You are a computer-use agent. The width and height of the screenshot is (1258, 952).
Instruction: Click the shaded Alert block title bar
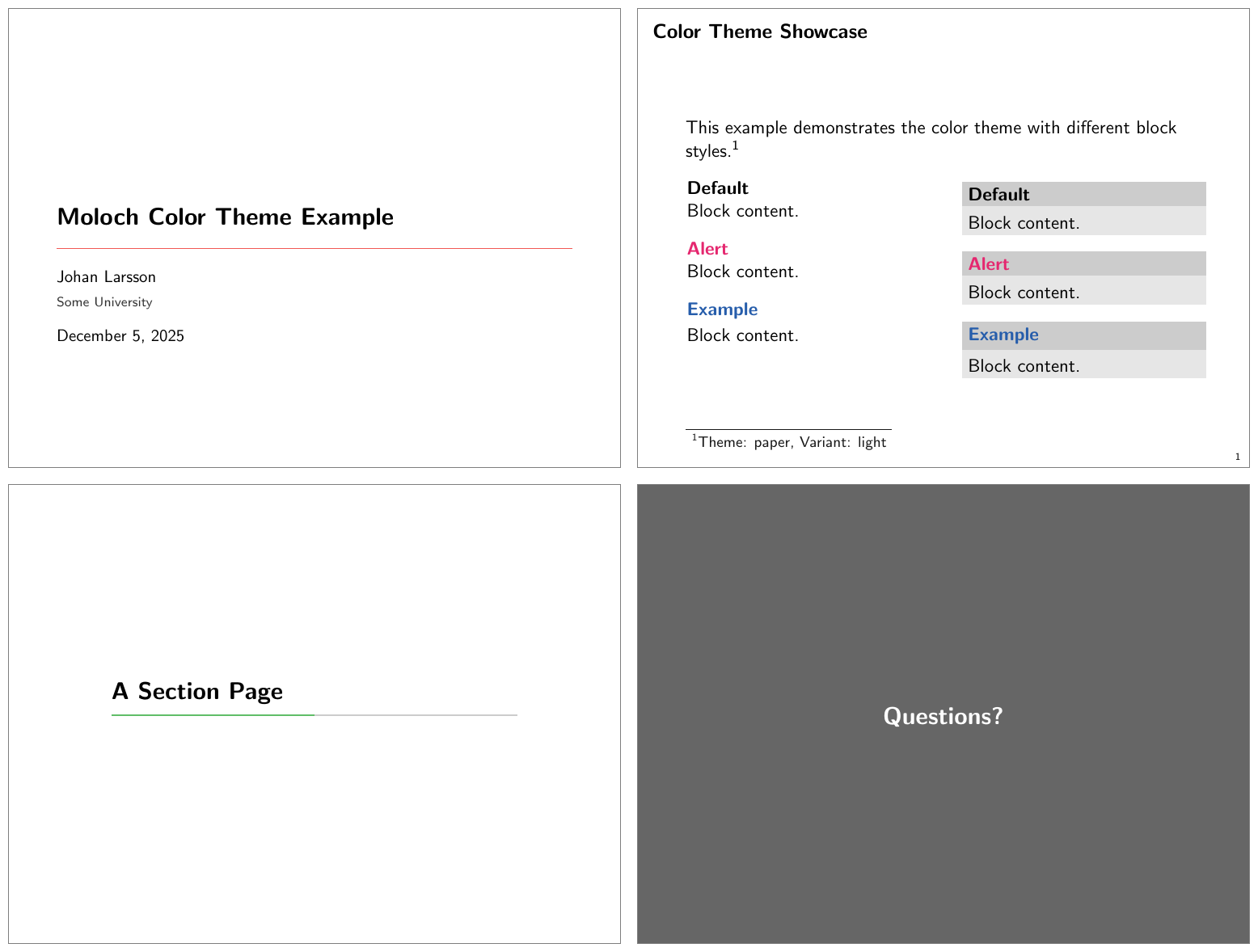[x=1083, y=264]
